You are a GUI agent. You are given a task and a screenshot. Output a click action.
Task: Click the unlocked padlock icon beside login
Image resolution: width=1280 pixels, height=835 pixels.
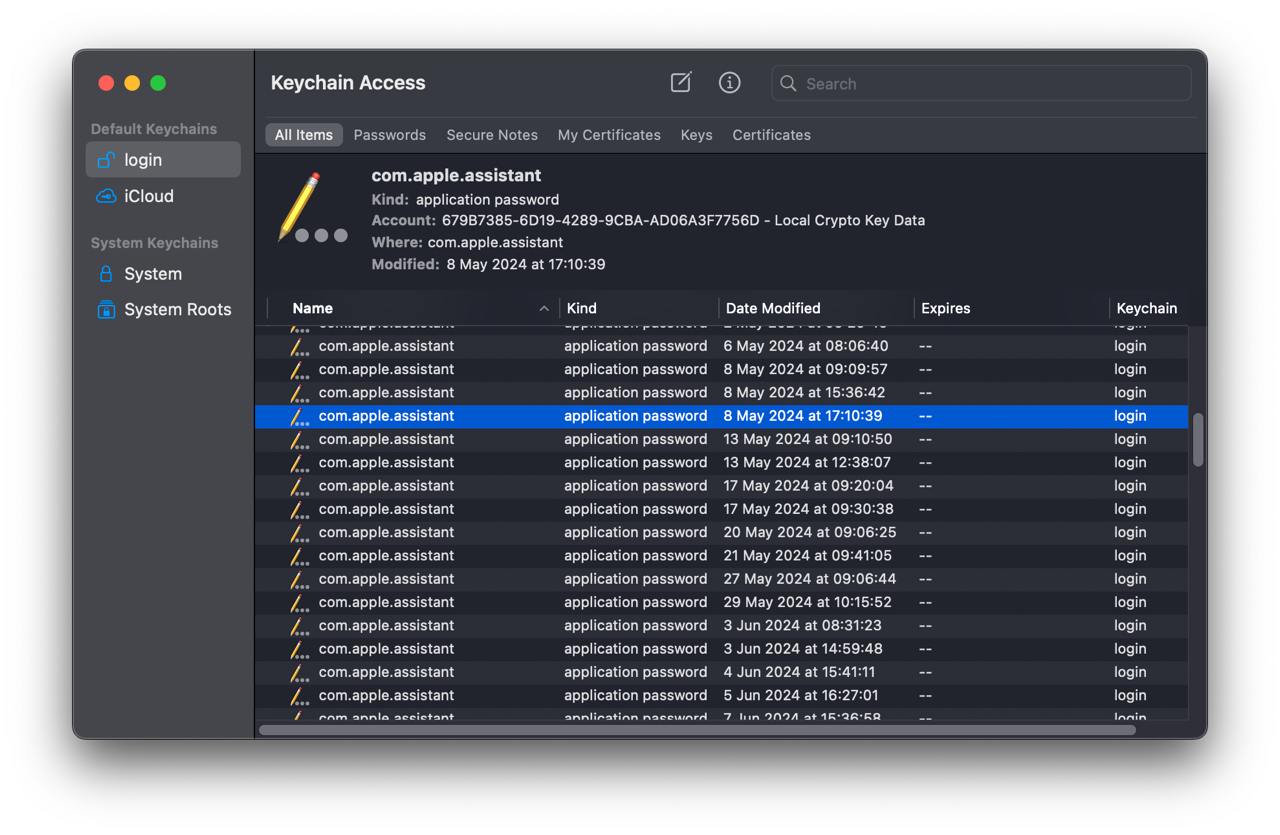[106, 160]
